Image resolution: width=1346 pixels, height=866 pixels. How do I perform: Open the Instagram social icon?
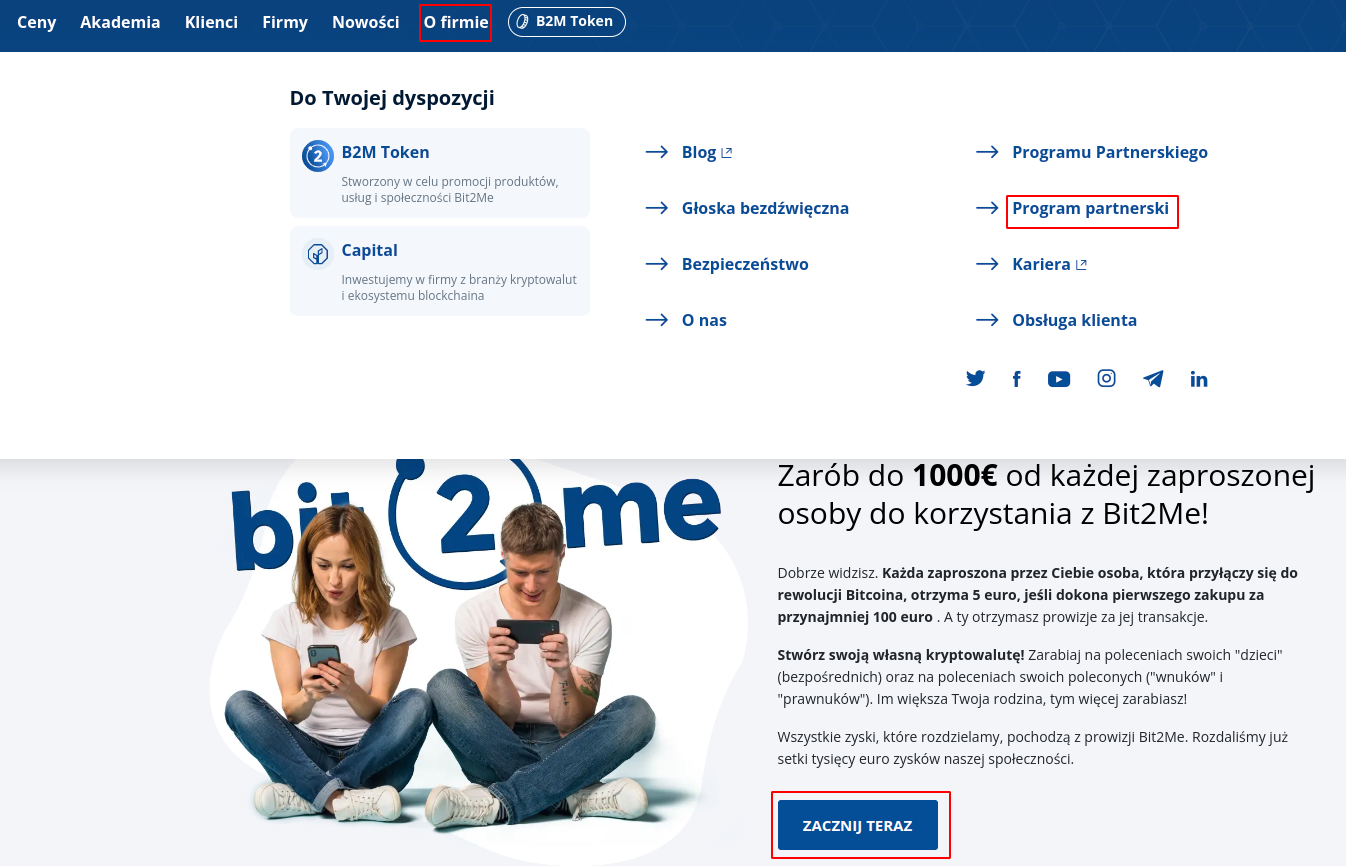coord(1106,378)
